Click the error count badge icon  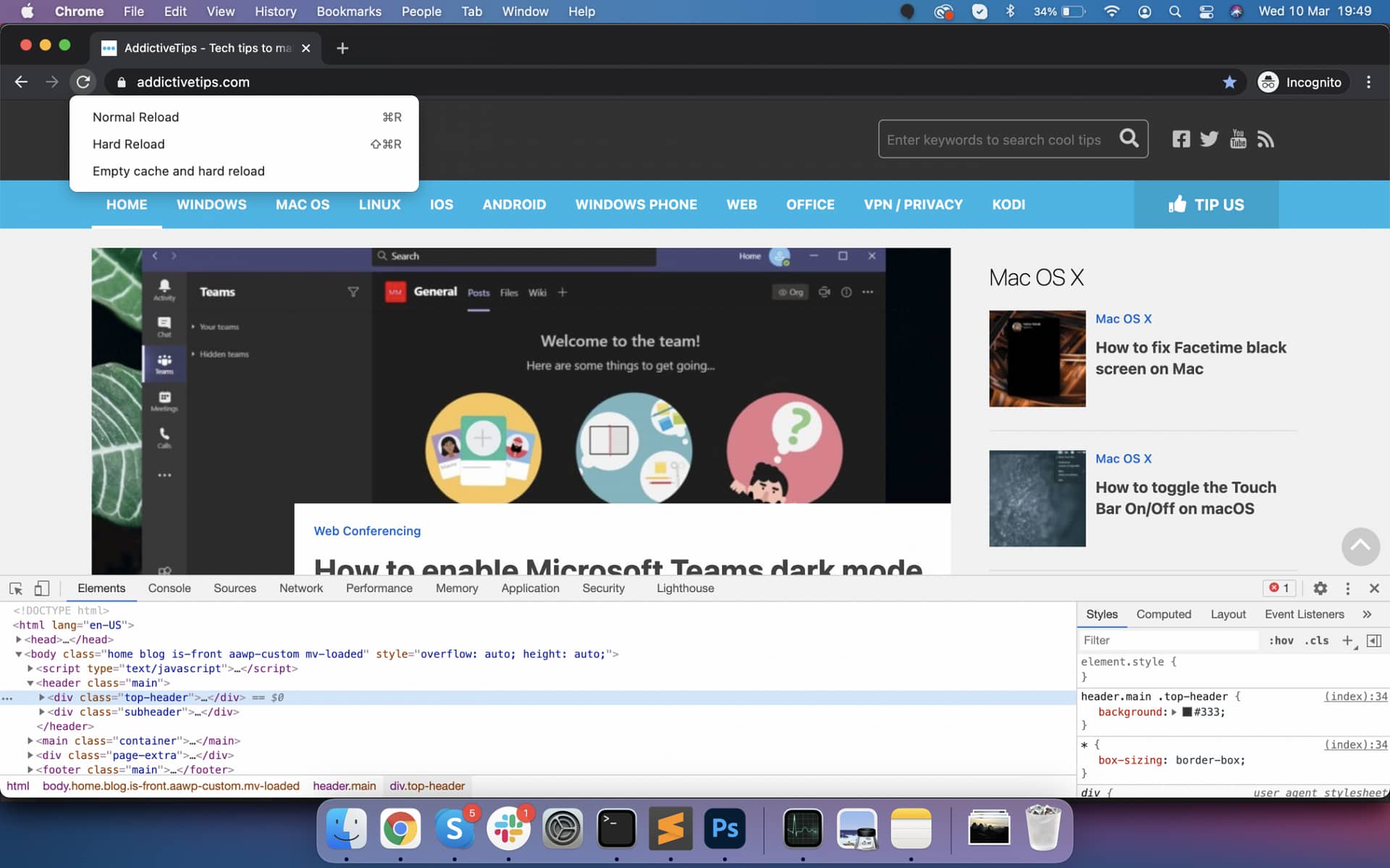point(1279,588)
